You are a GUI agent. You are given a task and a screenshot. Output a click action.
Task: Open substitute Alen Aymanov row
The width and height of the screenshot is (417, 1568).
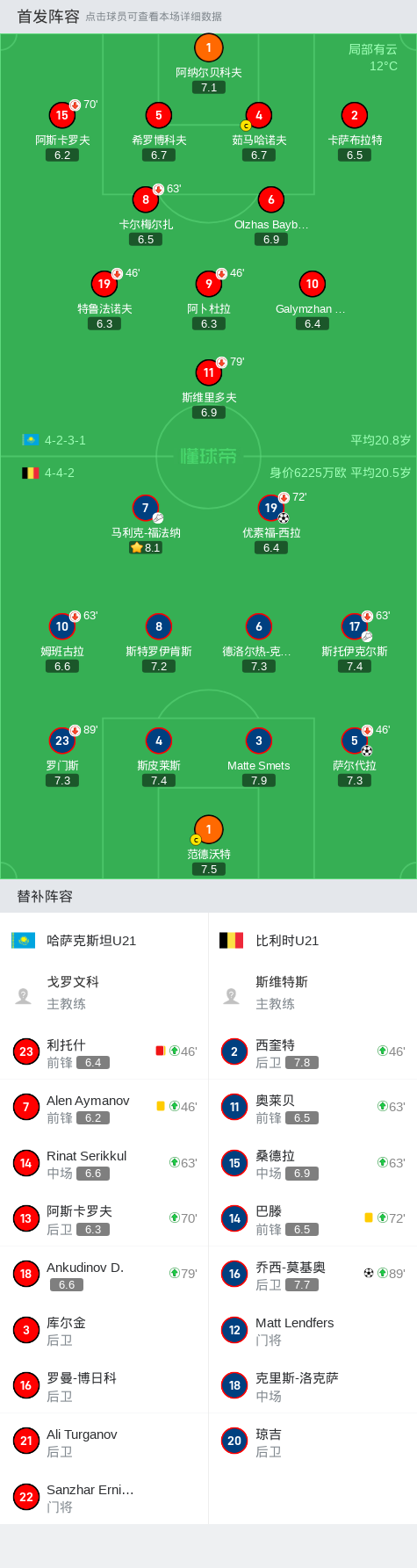104,1107
